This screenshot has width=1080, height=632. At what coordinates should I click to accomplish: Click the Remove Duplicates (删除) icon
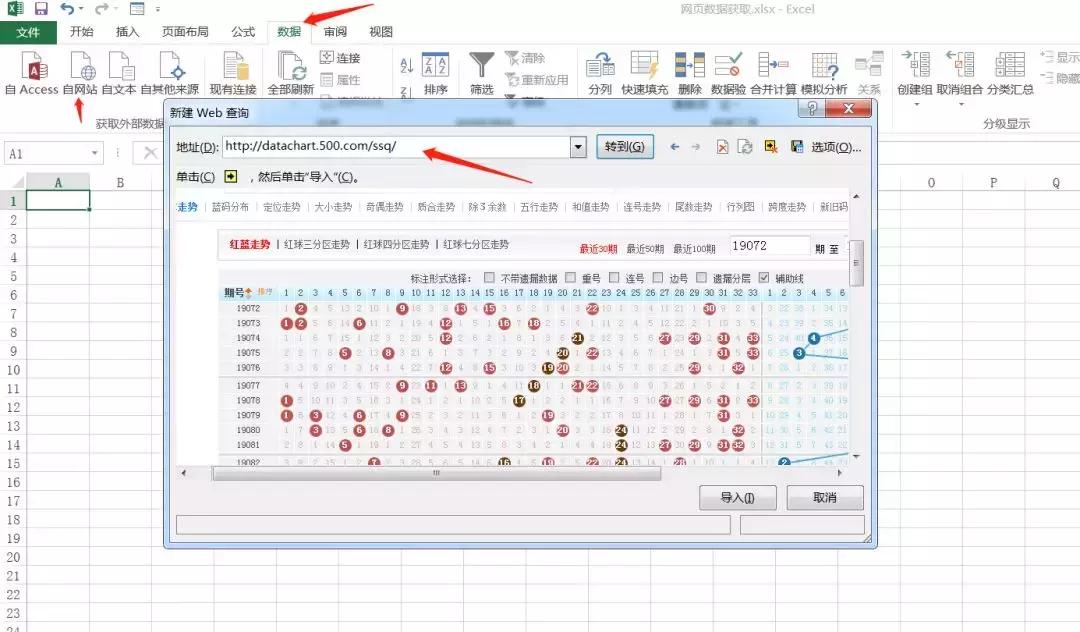pyautogui.click(x=689, y=65)
